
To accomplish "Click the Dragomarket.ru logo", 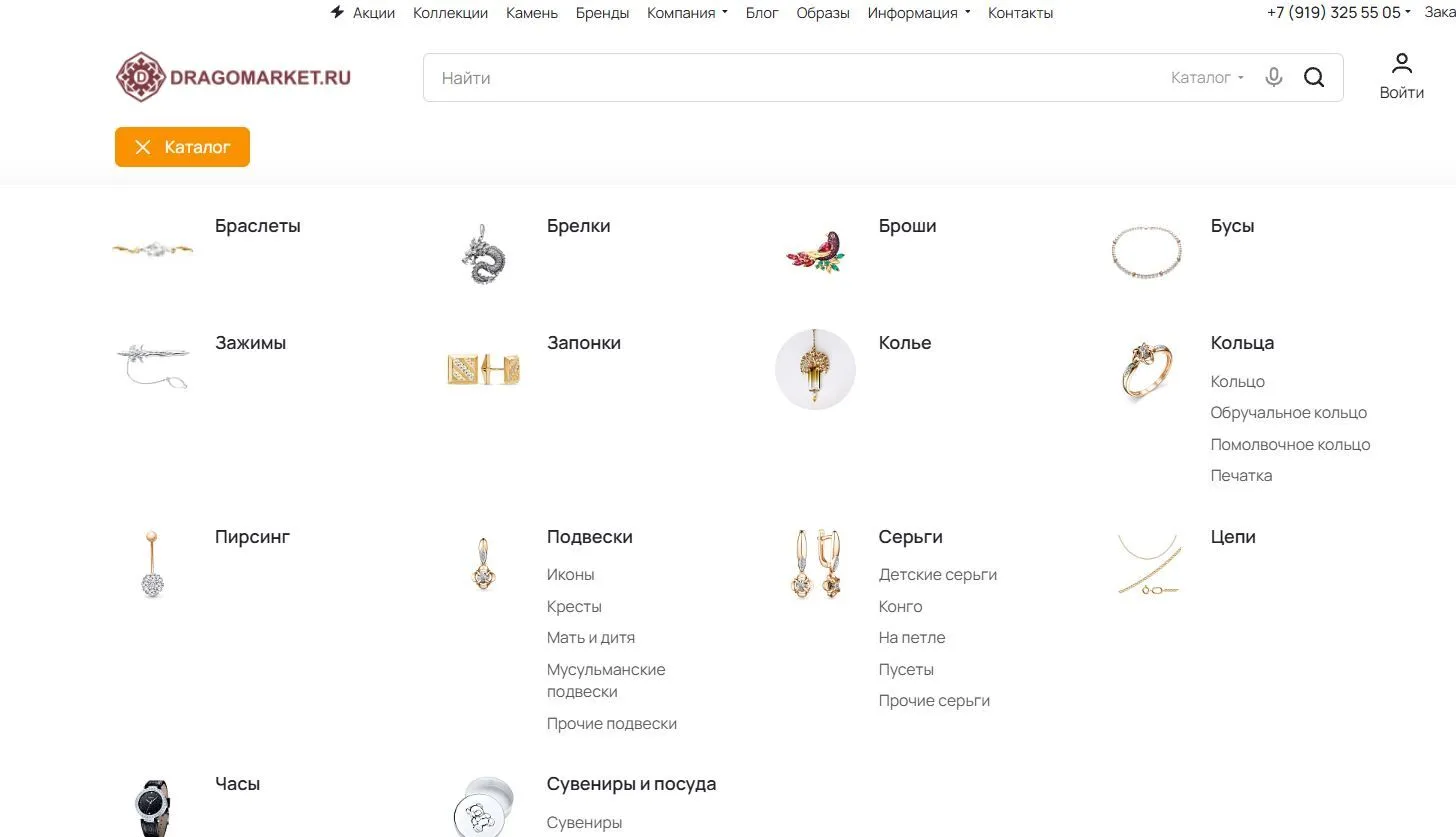I will 233,77.
